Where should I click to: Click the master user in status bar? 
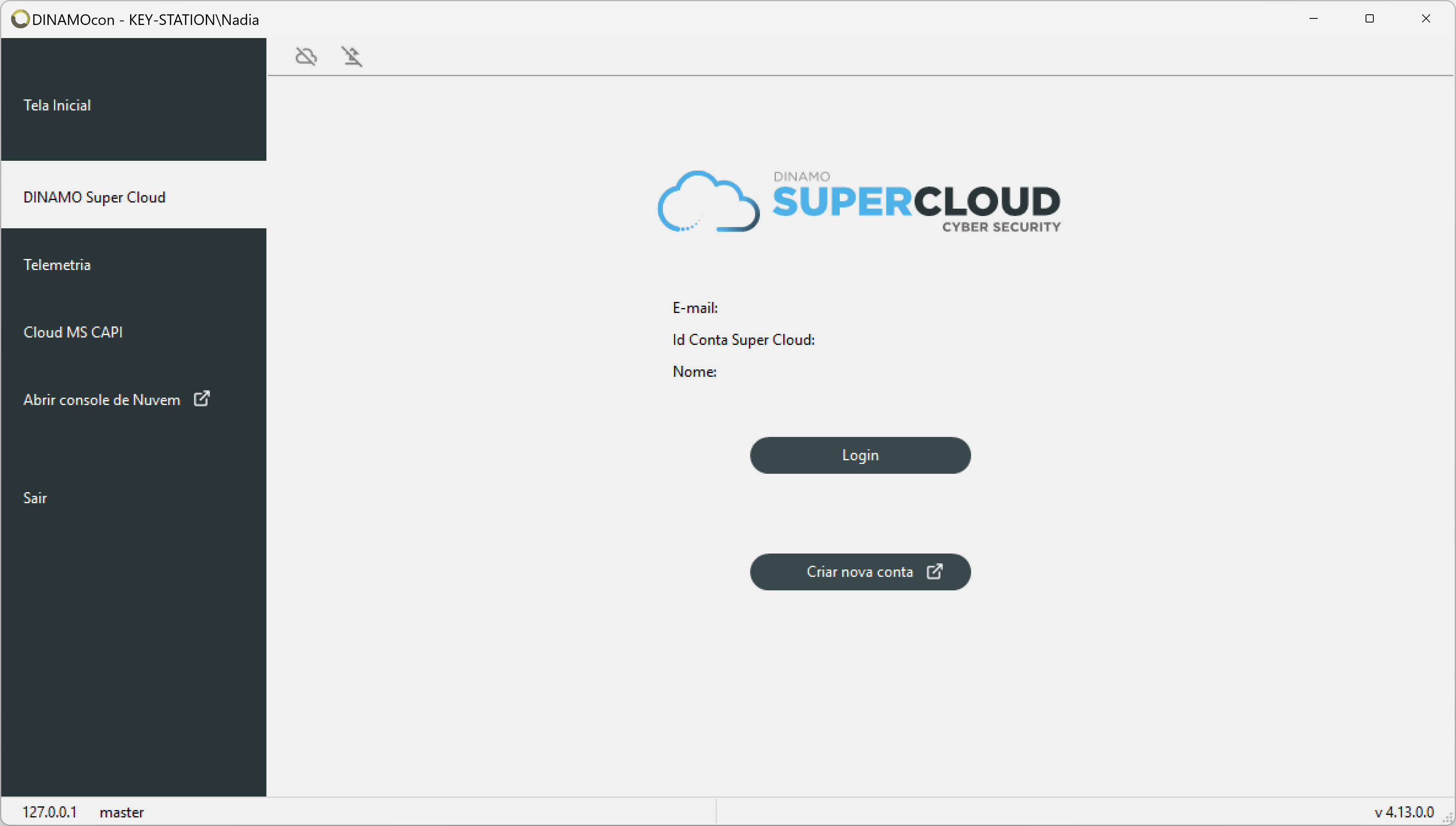(122, 812)
